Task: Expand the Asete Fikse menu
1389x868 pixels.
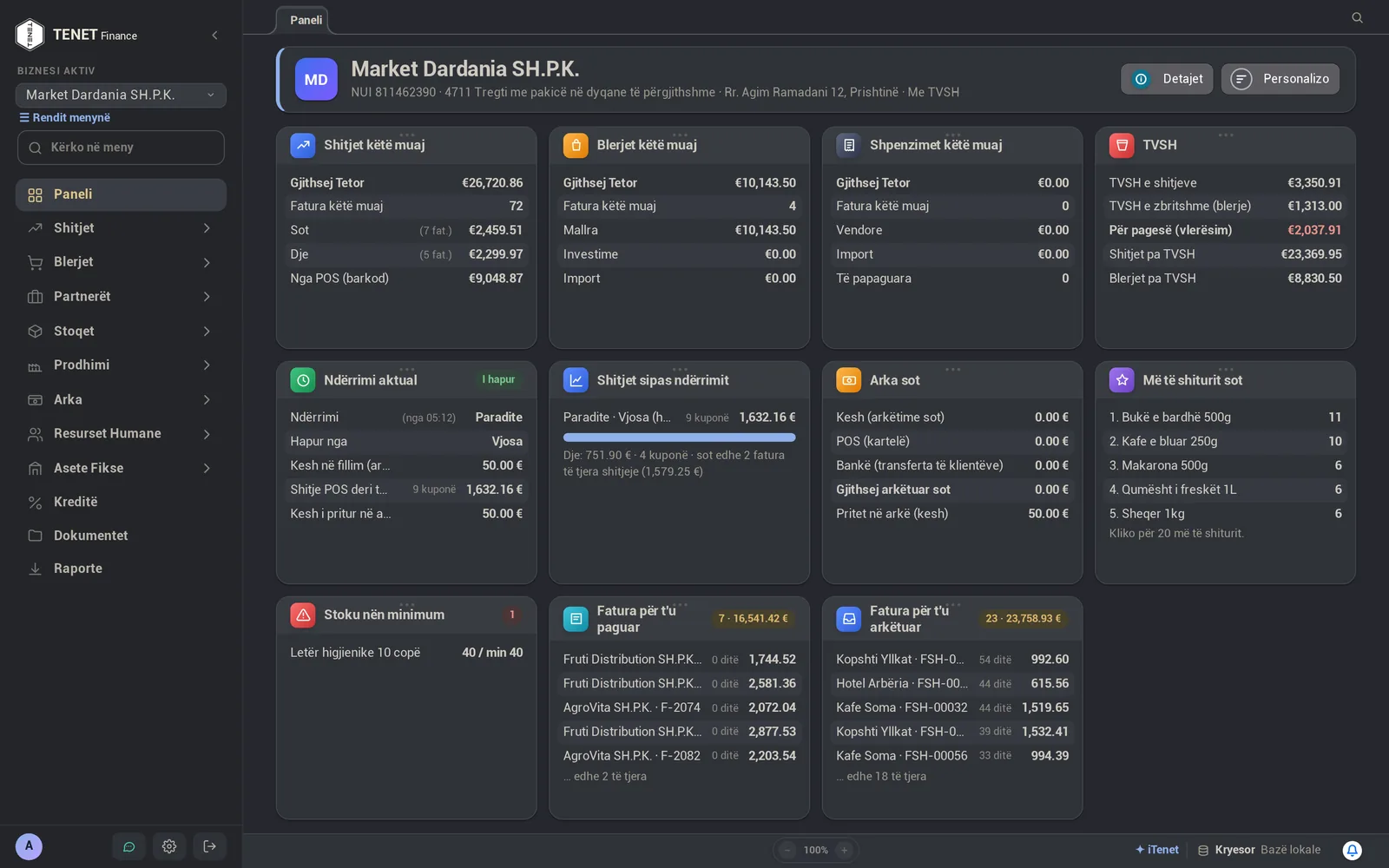Action: [x=121, y=468]
